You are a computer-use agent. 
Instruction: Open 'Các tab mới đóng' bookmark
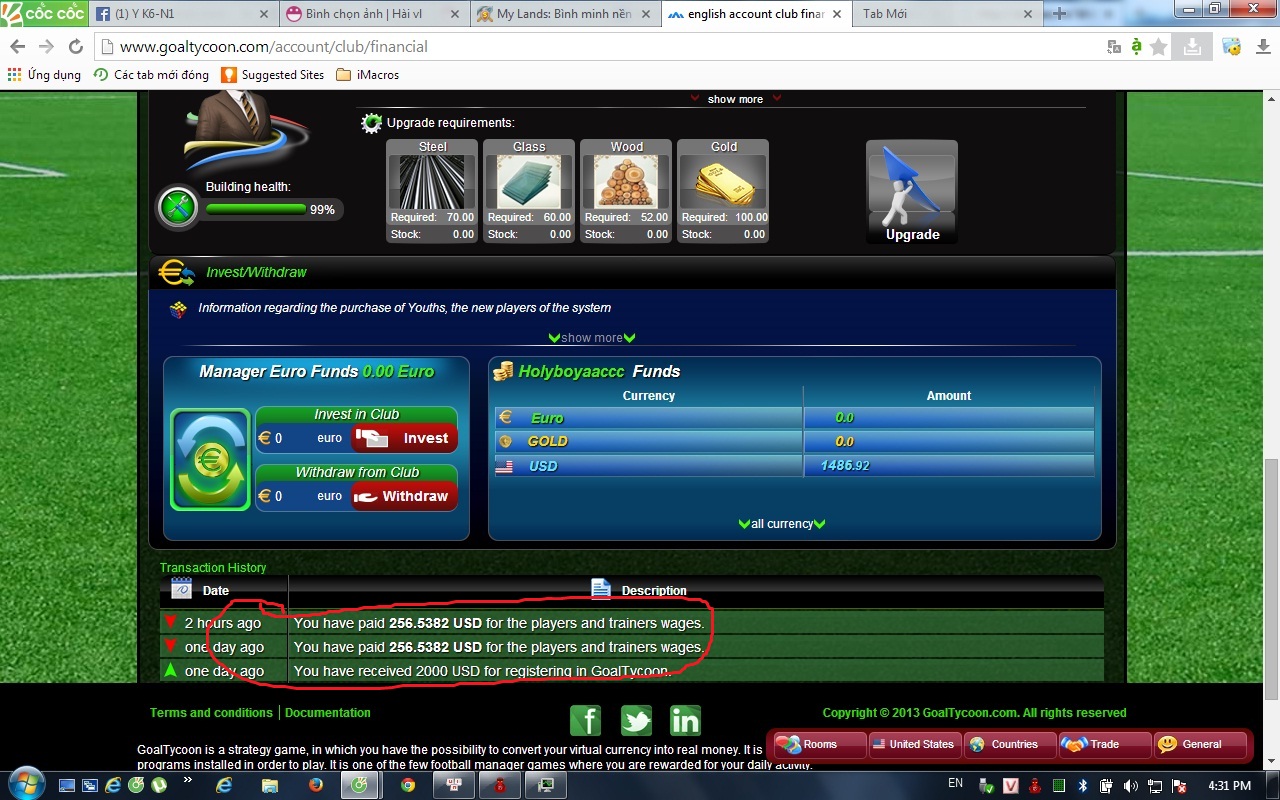pos(151,75)
